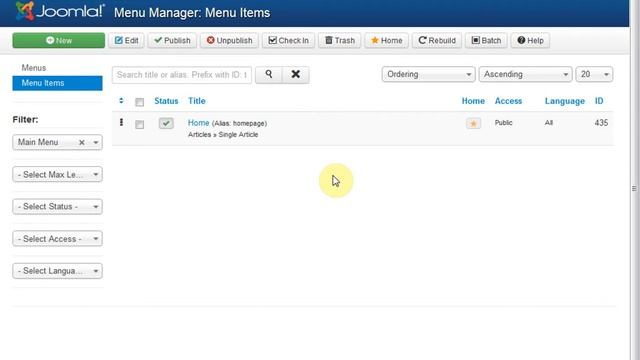Toggle the select-all checkbox in header
The width and height of the screenshot is (640, 360).
coord(140,102)
